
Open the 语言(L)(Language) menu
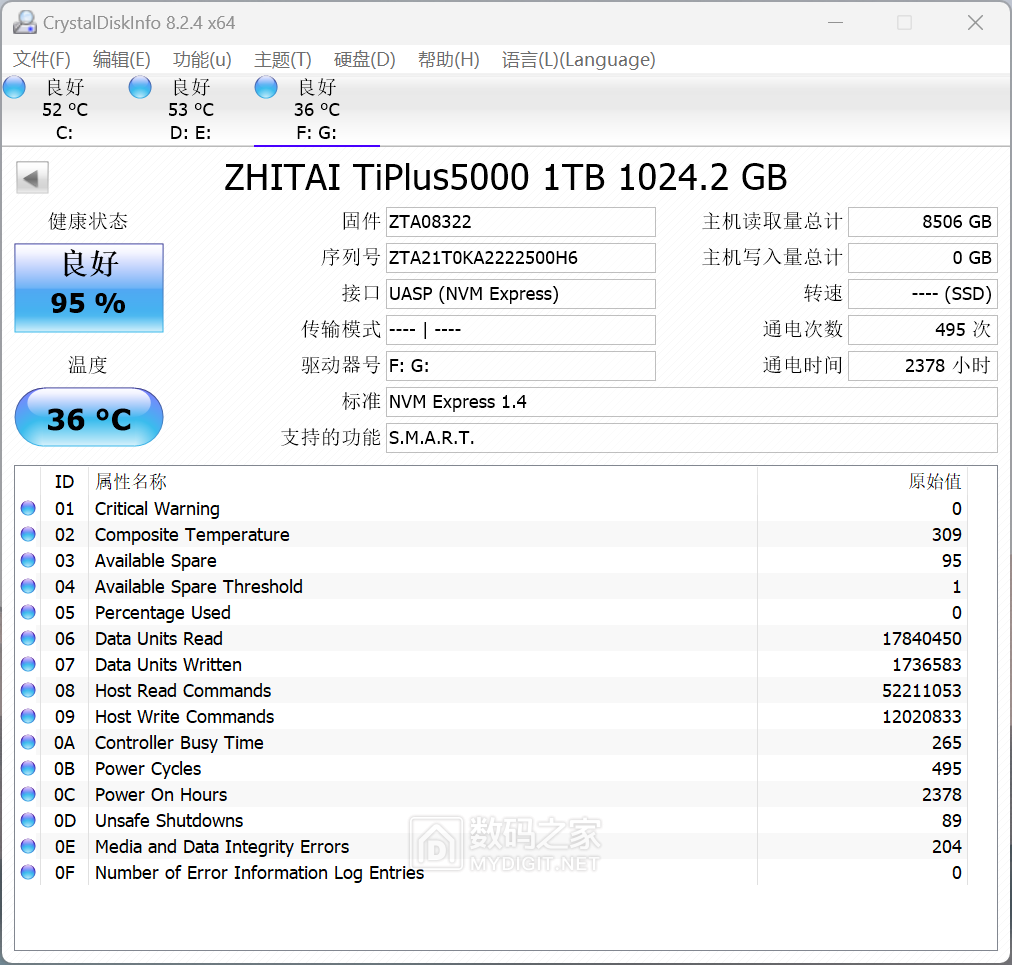pos(578,59)
